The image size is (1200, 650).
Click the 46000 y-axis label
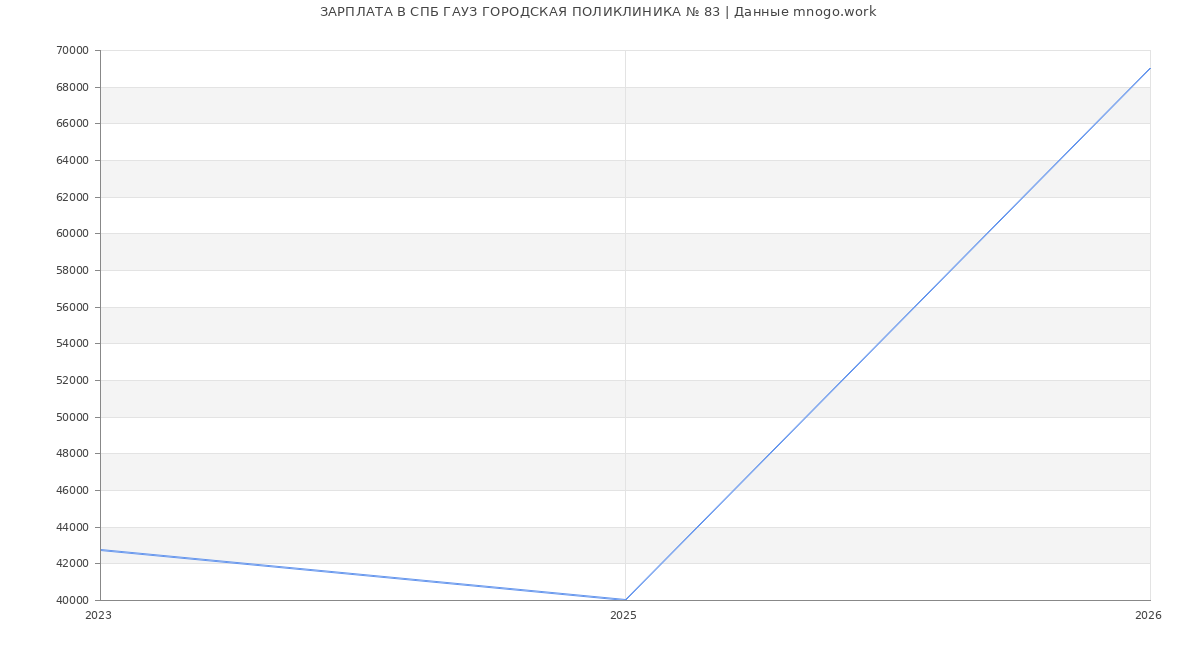[x=72, y=490]
